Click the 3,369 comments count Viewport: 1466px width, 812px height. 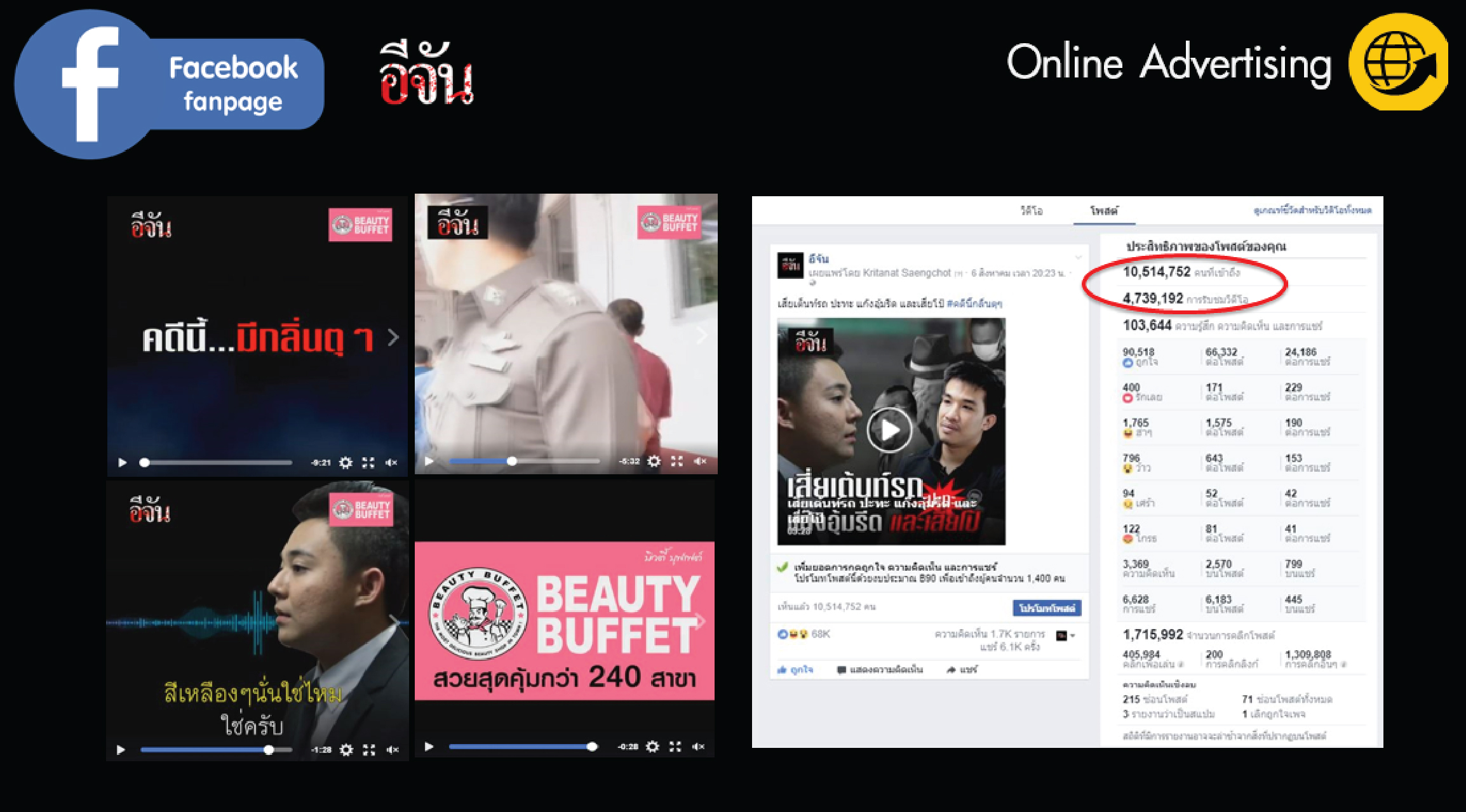coord(1148,568)
